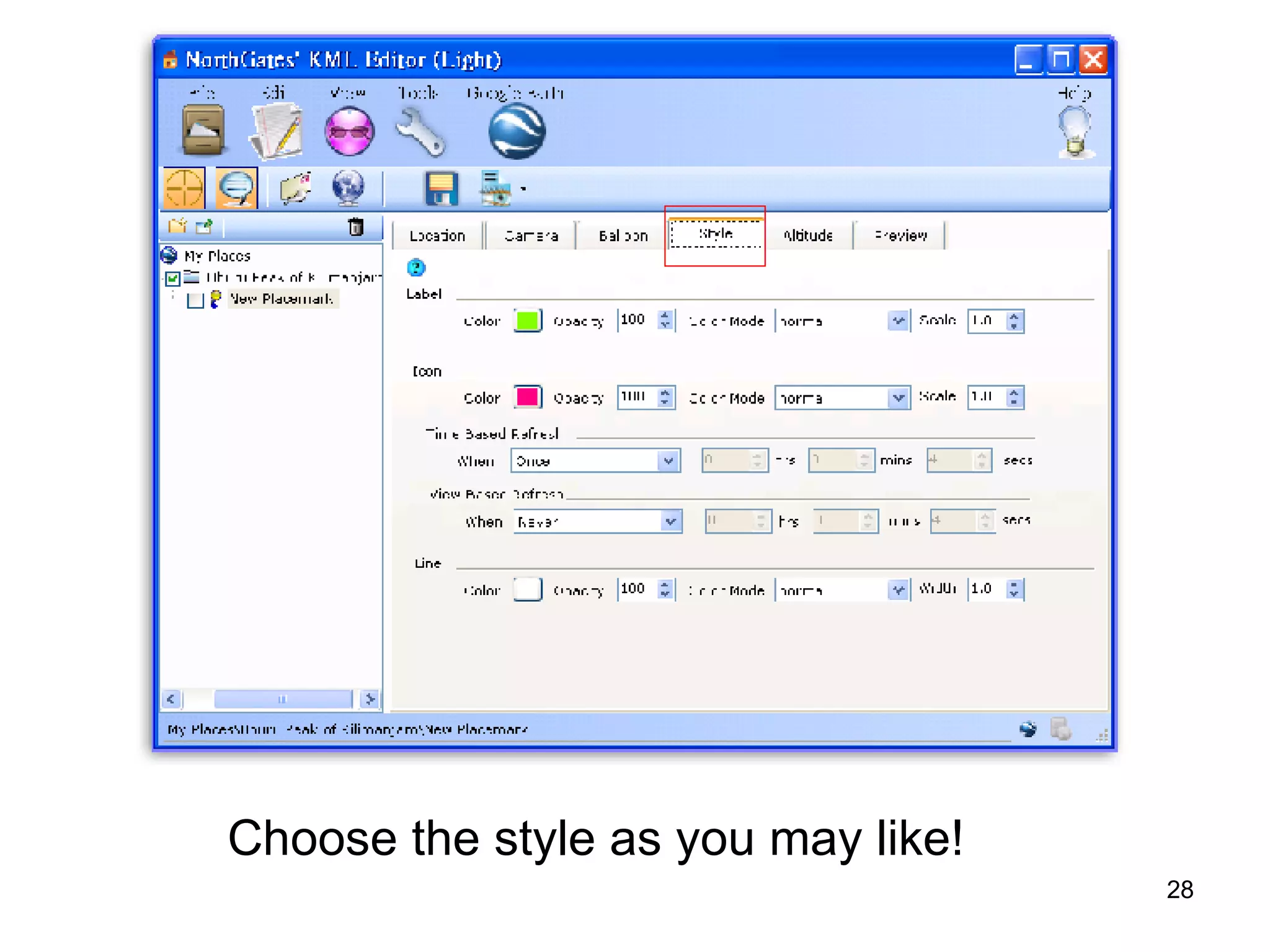Screen dimensions: 1270x952
Task: Click the export folder icon in tree toolbar
Action: (x=204, y=227)
